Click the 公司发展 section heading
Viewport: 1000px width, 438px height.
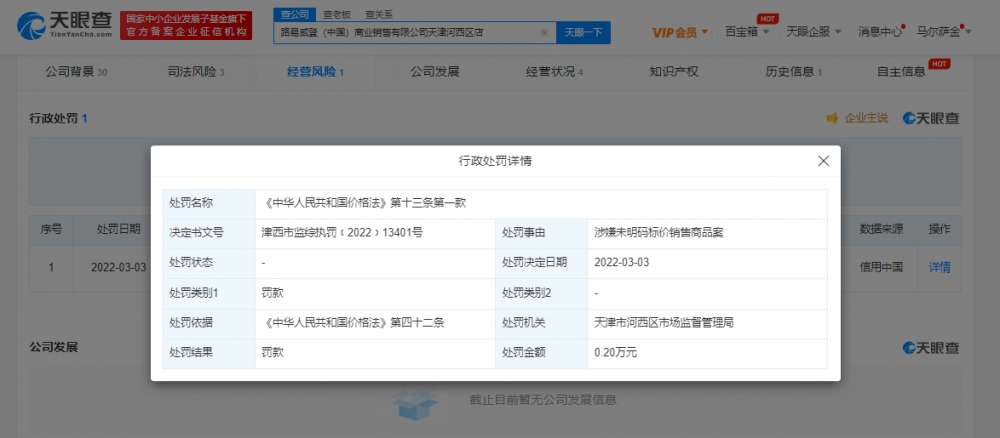(54, 347)
